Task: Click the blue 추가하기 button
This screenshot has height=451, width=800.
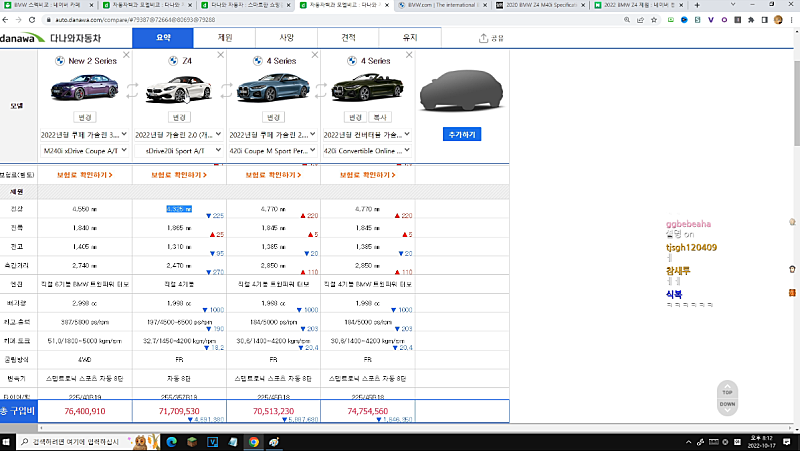Action: pos(461,133)
